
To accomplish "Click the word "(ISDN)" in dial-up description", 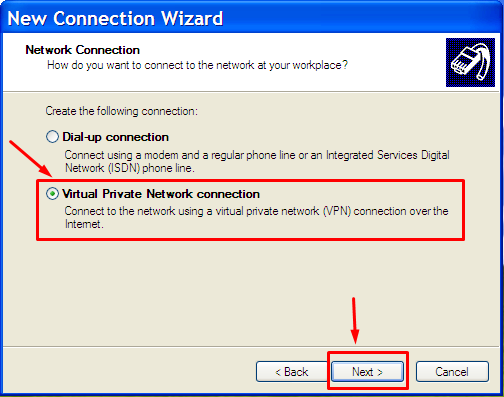I will click(124, 168).
